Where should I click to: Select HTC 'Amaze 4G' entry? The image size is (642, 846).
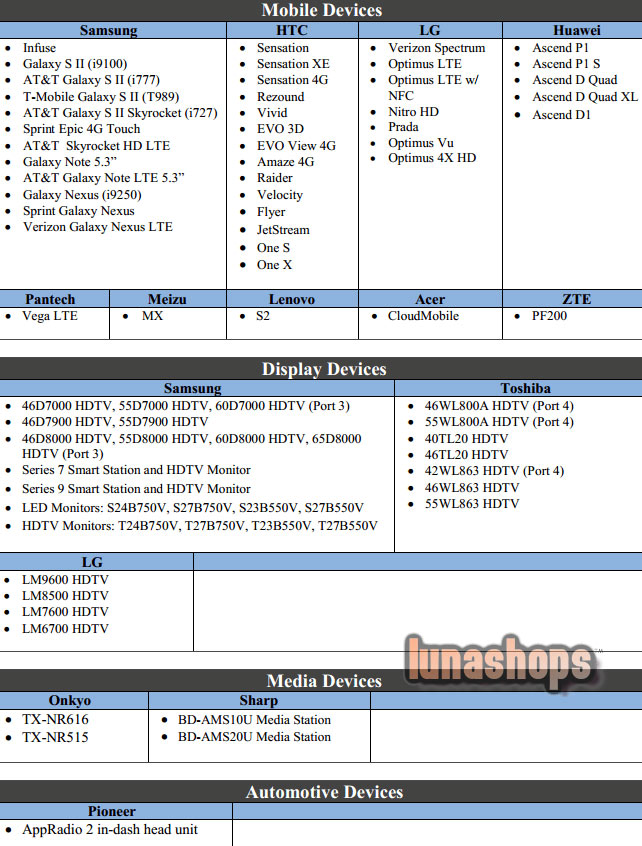click(285, 162)
